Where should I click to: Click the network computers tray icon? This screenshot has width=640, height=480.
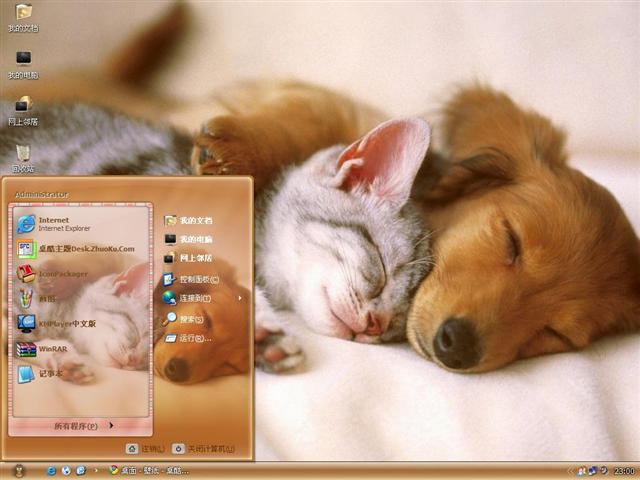coord(592,471)
